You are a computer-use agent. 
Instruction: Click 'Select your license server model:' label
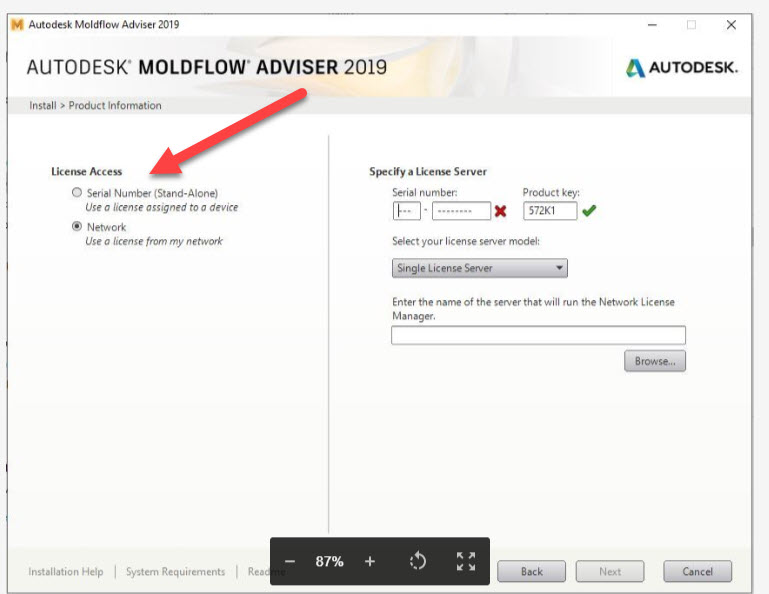[466, 241]
